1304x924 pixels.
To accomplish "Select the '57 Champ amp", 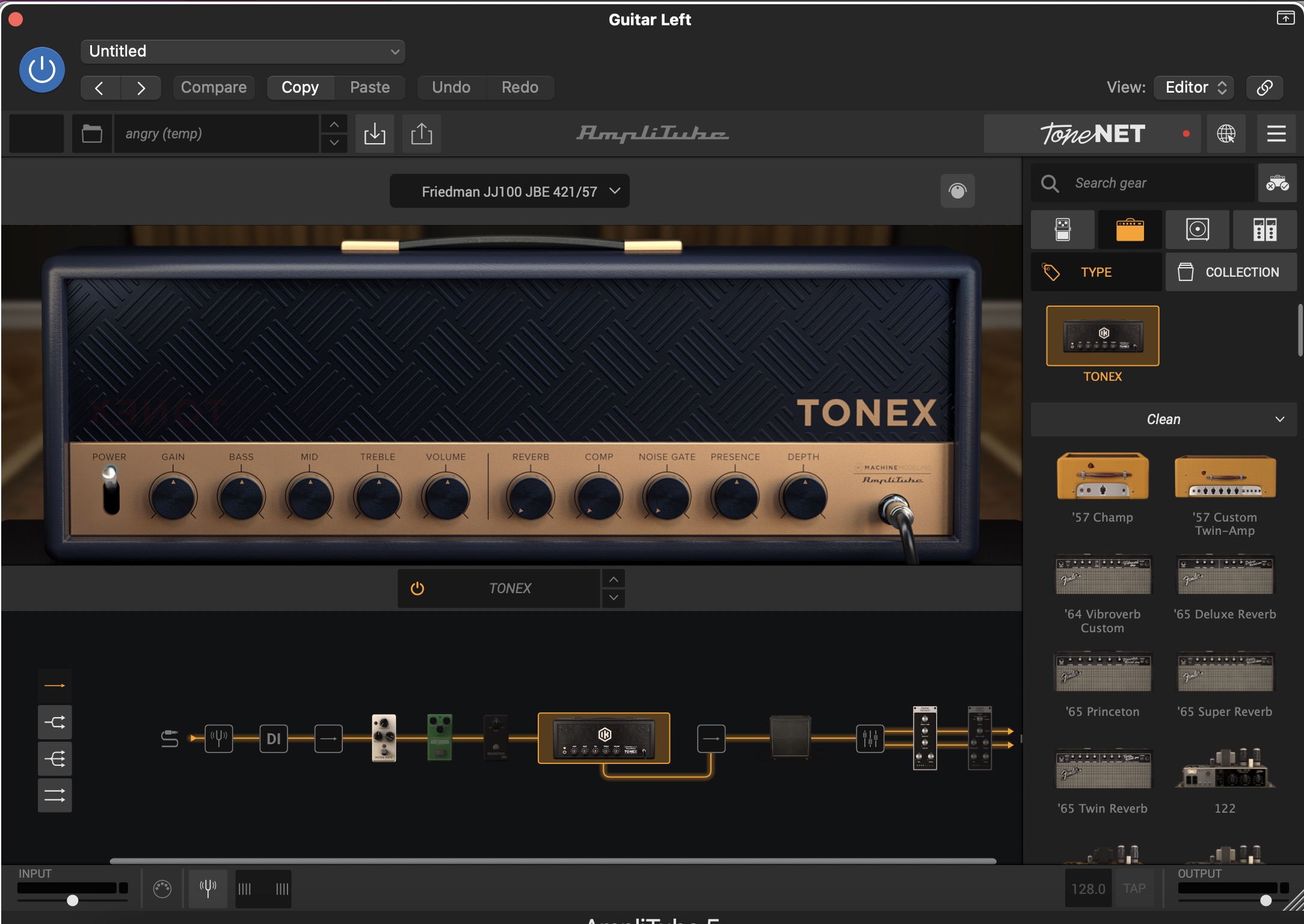I will click(1103, 476).
